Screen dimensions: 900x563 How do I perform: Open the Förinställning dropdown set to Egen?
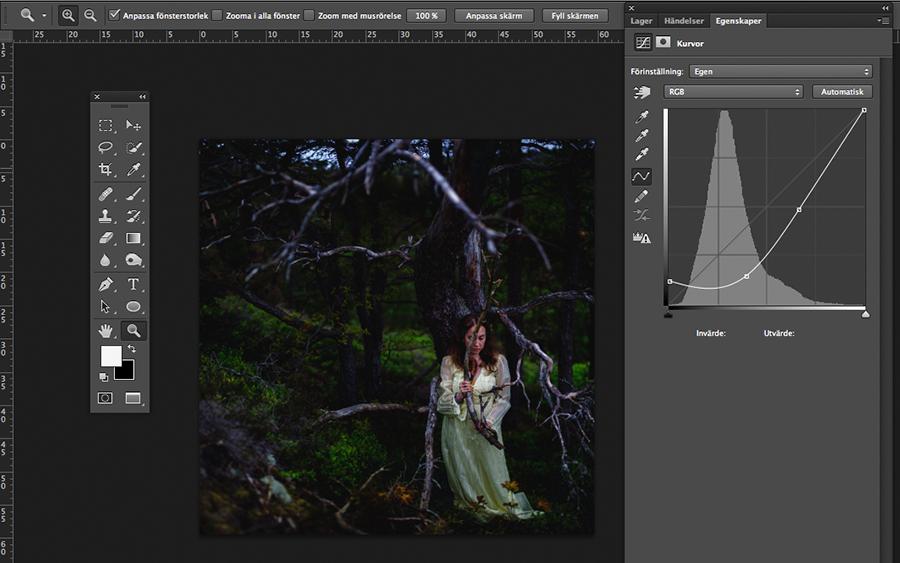click(780, 72)
